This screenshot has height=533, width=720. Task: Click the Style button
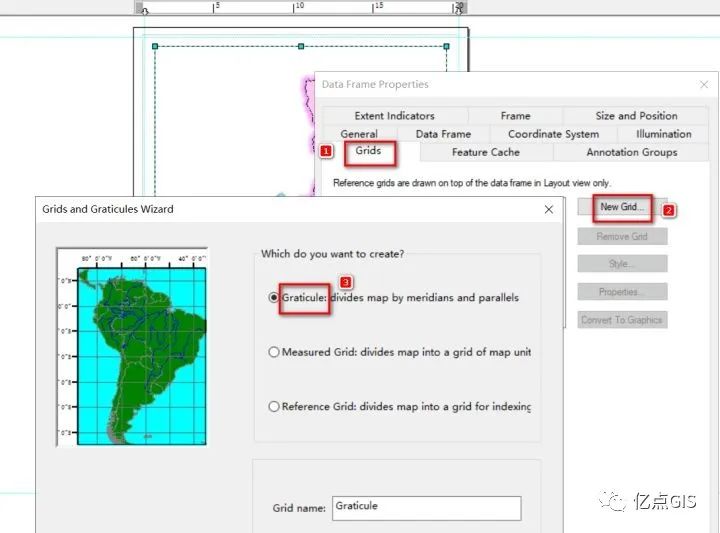622,264
